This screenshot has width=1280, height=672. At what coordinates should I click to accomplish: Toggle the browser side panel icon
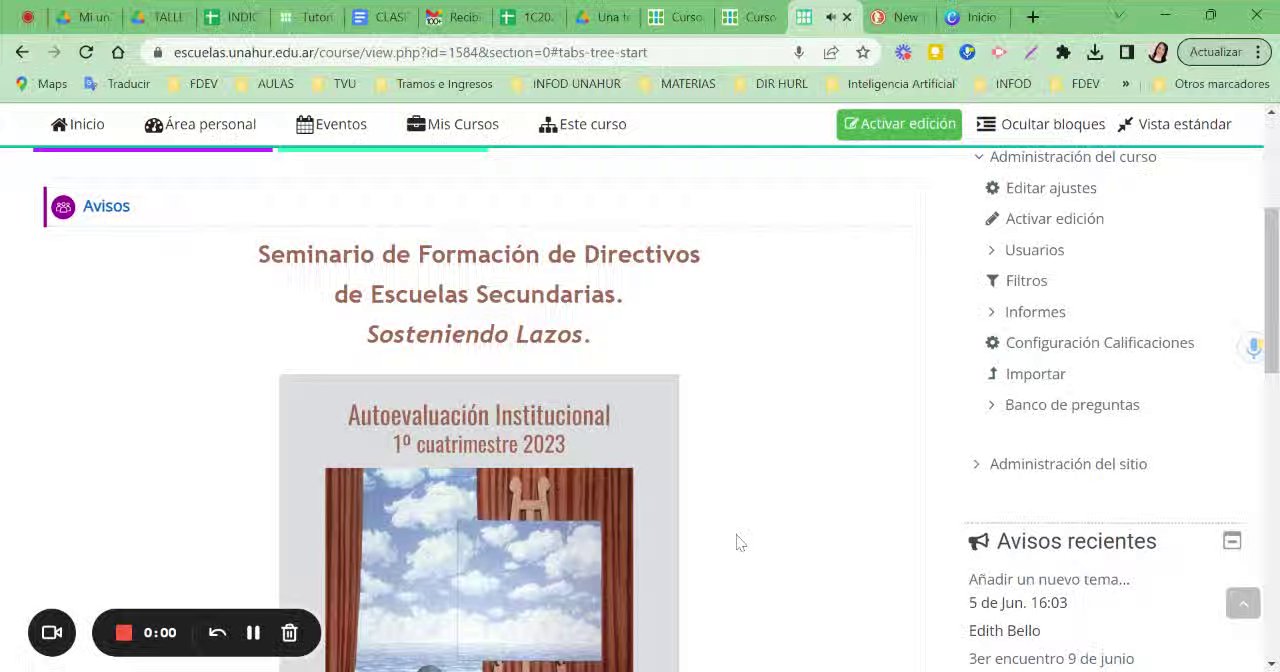tap(1127, 52)
